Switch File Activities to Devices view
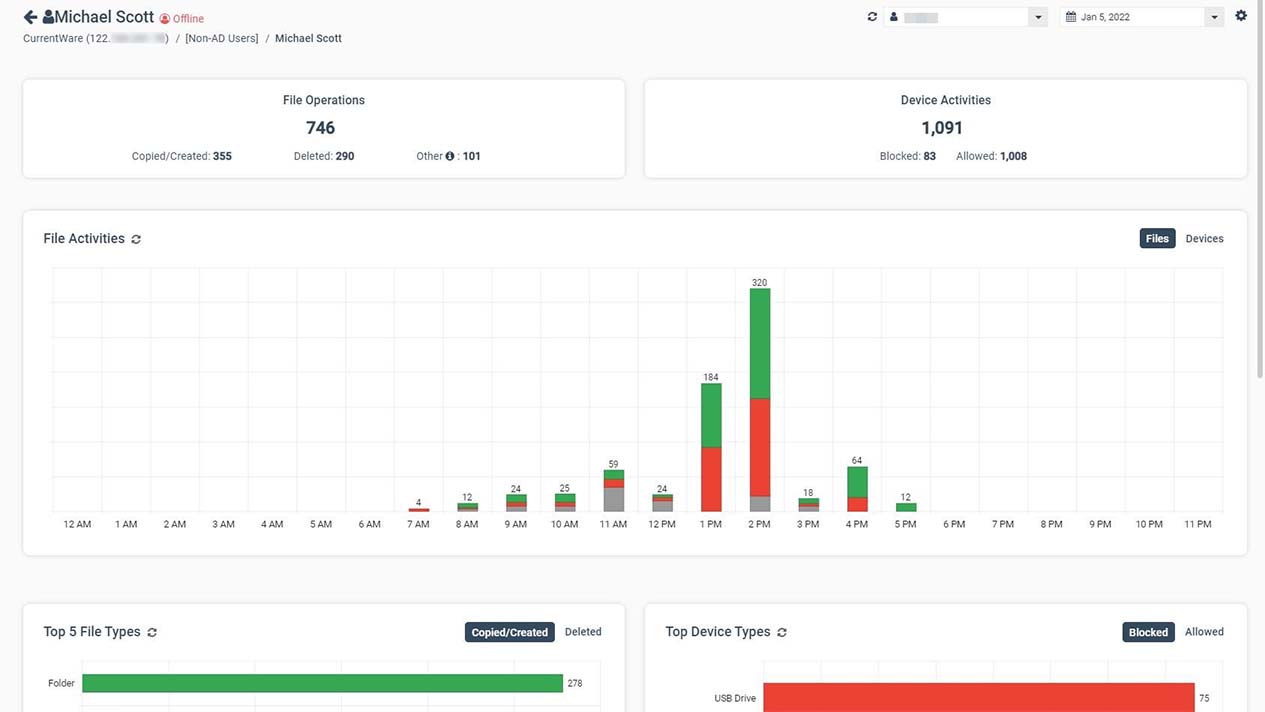 1204,239
